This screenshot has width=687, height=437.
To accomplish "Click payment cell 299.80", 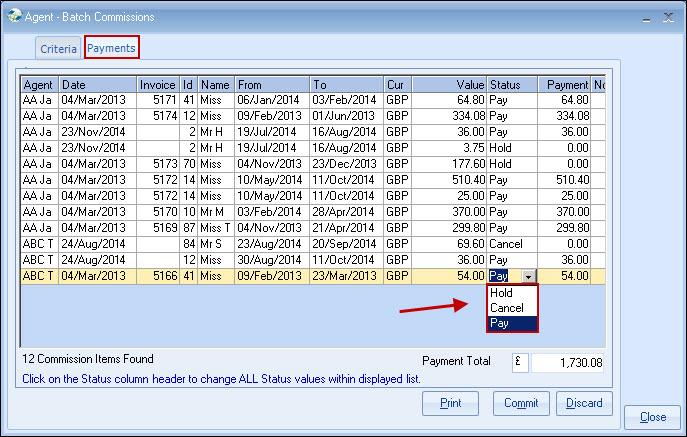I will pos(564,228).
